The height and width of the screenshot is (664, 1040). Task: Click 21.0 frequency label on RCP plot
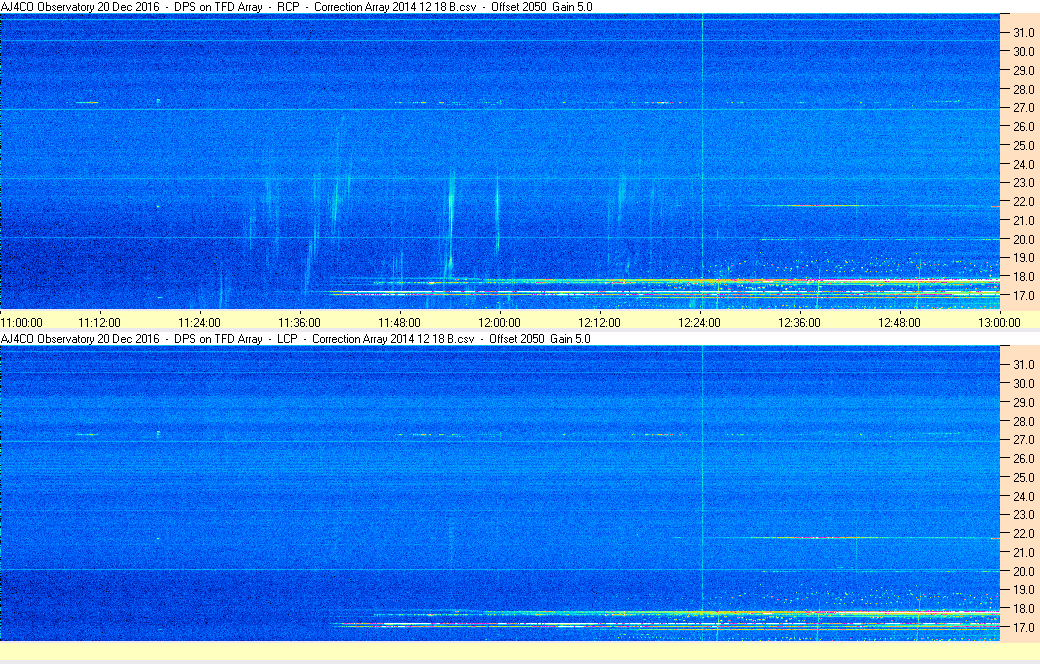pos(1023,220)
